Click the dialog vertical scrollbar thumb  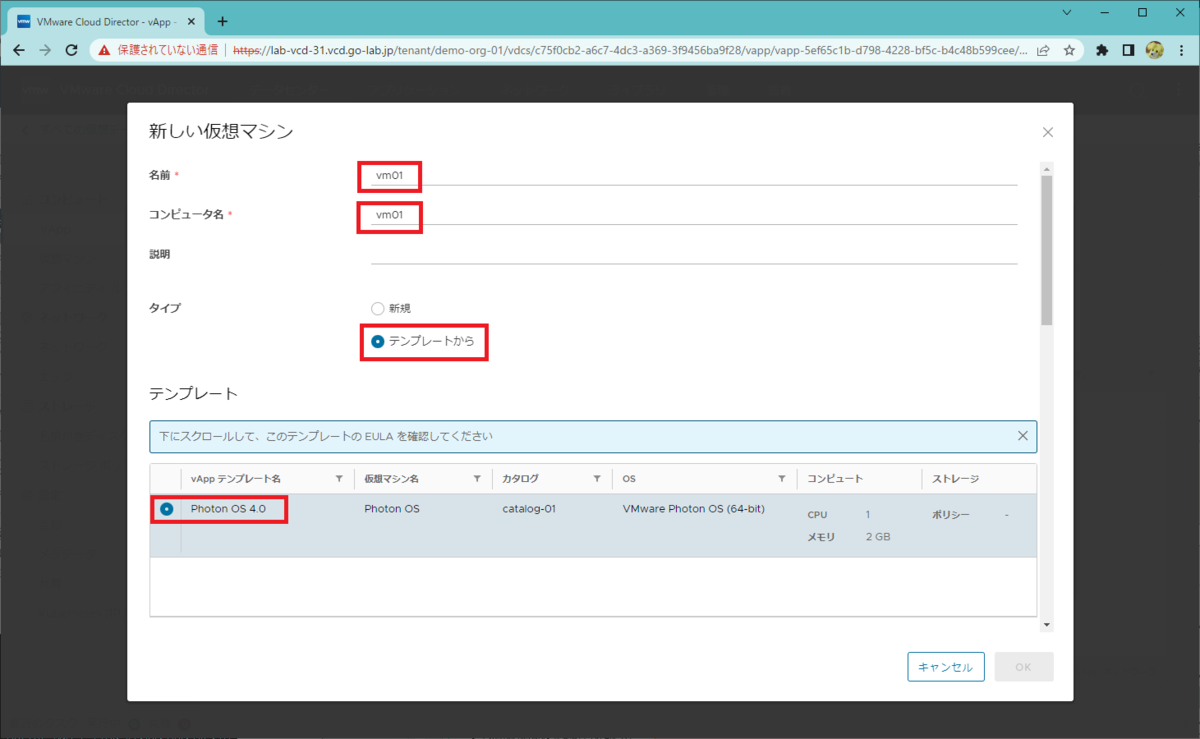[1046, 250]
